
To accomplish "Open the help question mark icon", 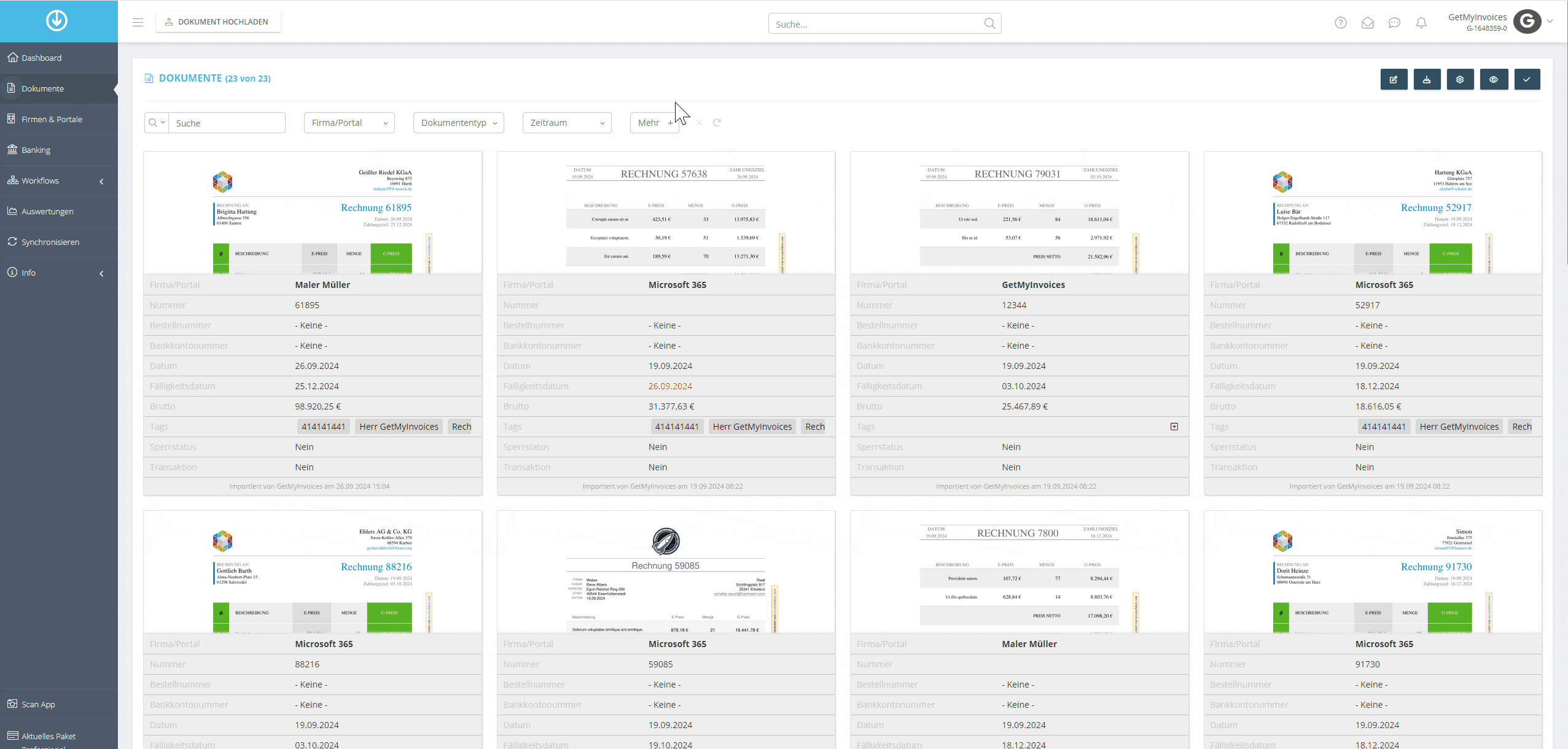I will (1341, 23).
